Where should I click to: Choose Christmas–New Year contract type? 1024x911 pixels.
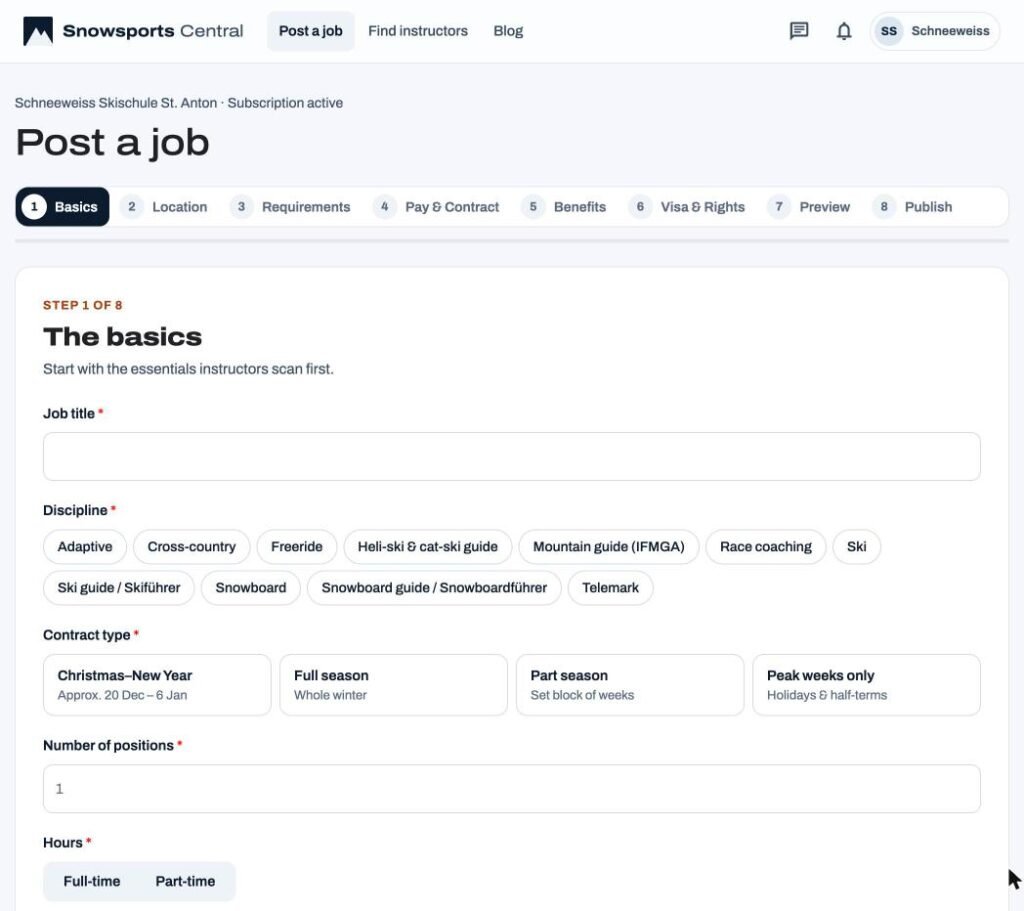[157, 685]
